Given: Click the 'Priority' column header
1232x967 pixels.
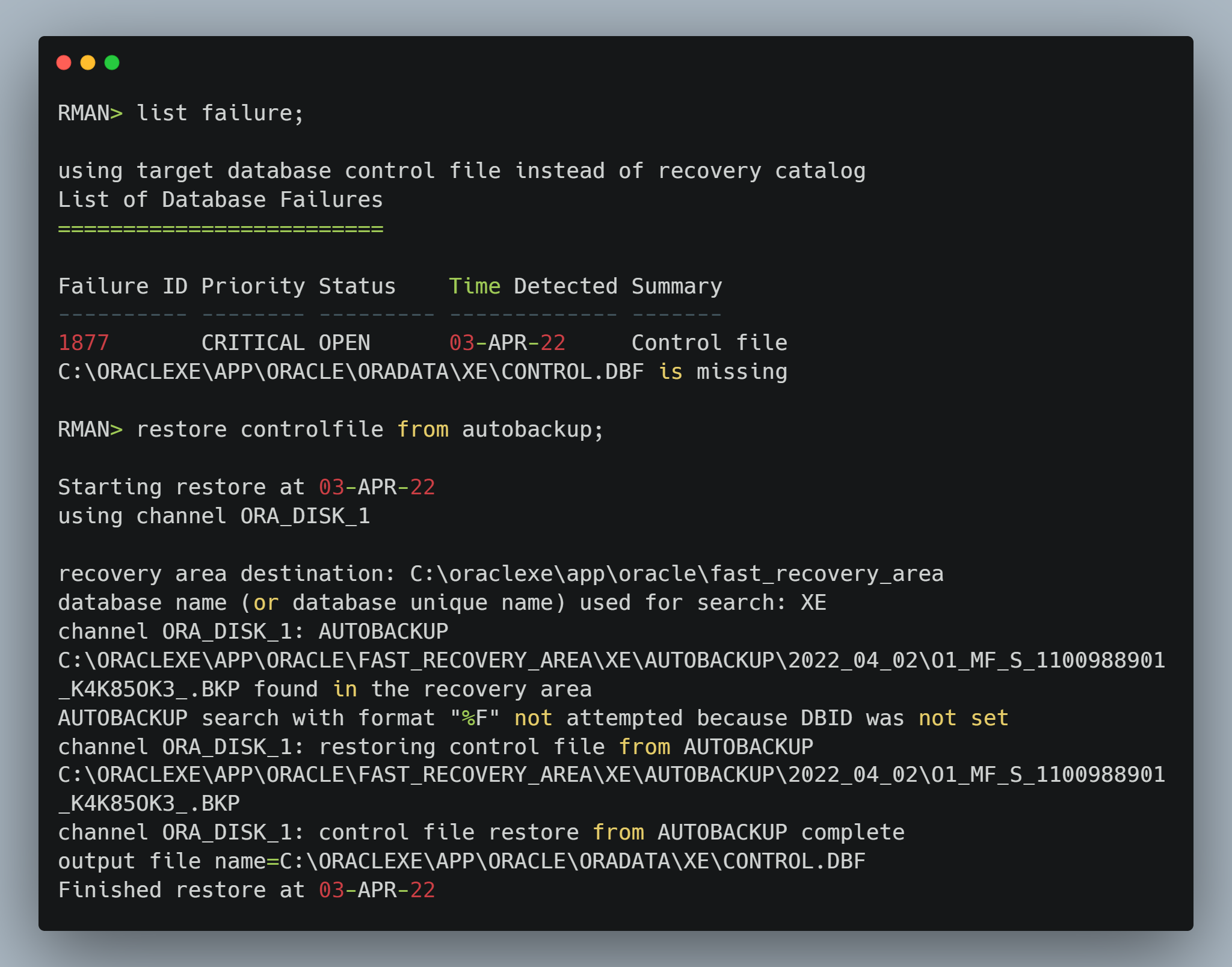Looking at the screenshot, I should pyautogui.click(x=253, y=286).
